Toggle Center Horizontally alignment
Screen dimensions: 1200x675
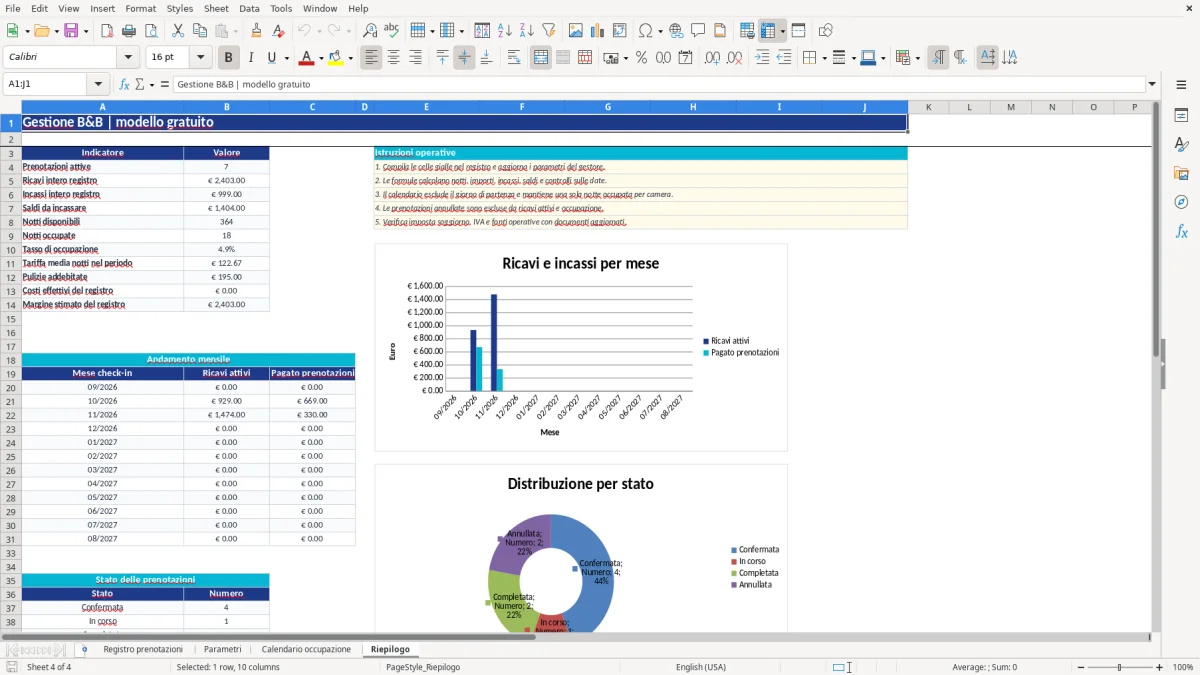[x=393, y=57]
